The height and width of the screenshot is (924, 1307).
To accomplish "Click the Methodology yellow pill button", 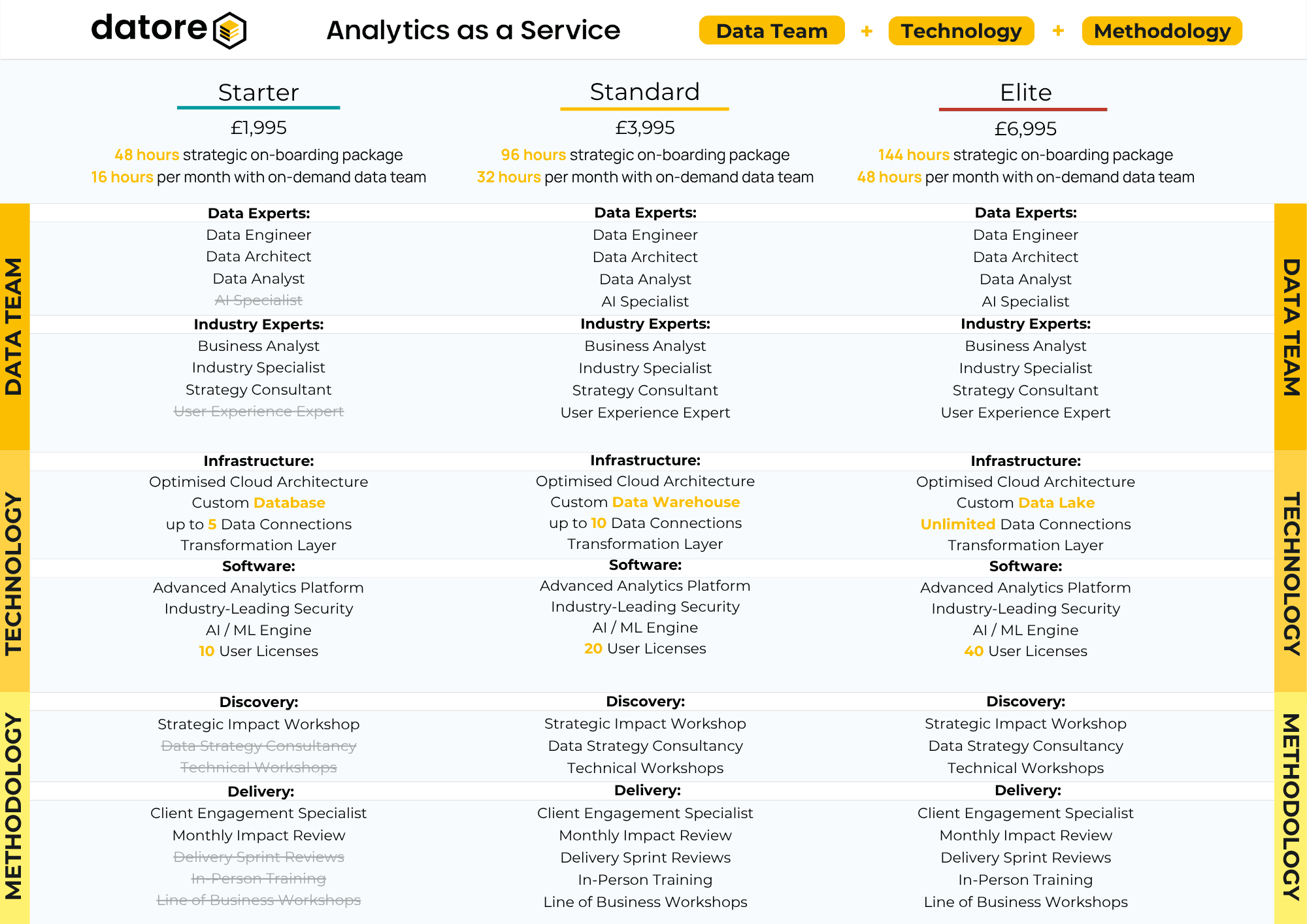I will point(1161,31).
